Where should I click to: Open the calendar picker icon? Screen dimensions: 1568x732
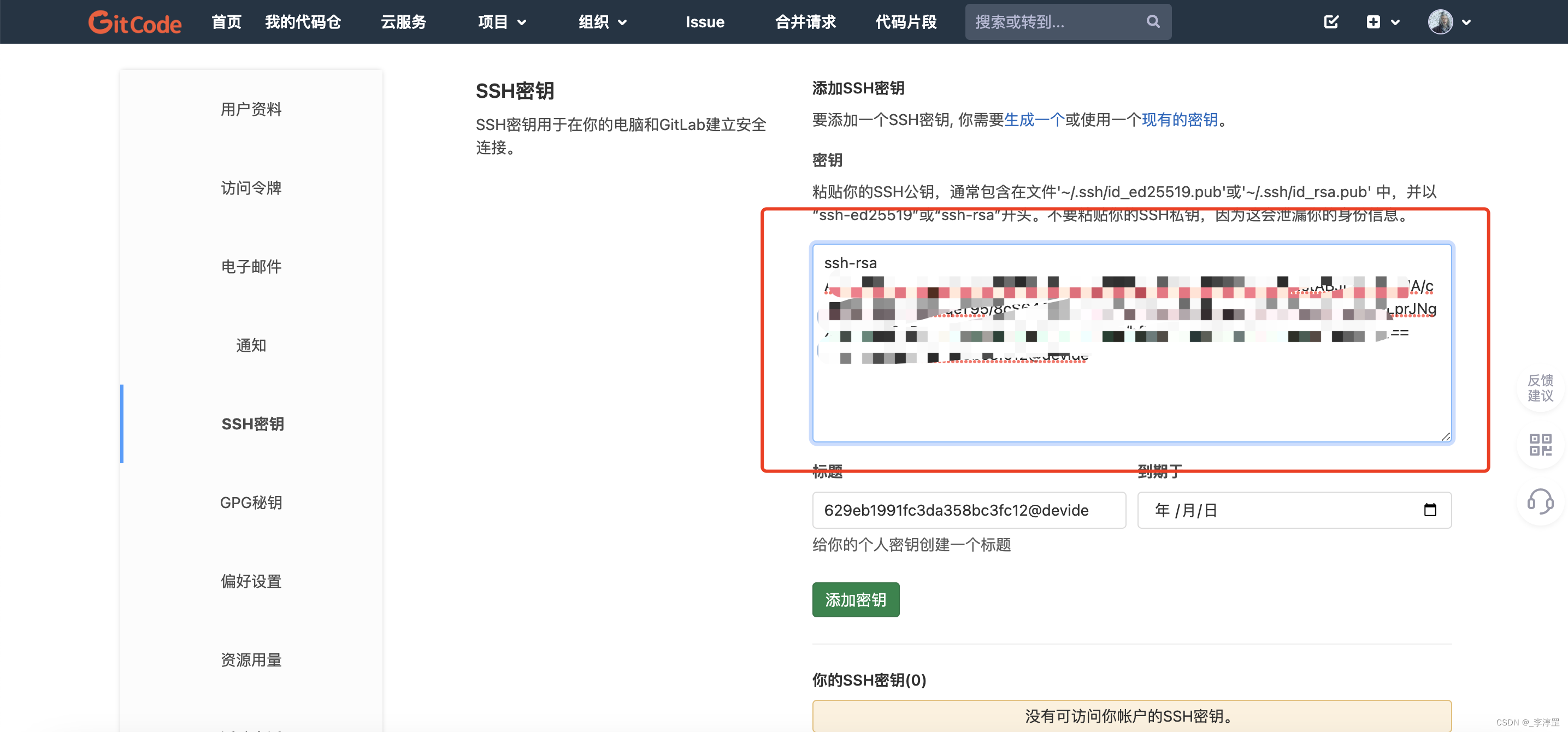click(1430, 510)
